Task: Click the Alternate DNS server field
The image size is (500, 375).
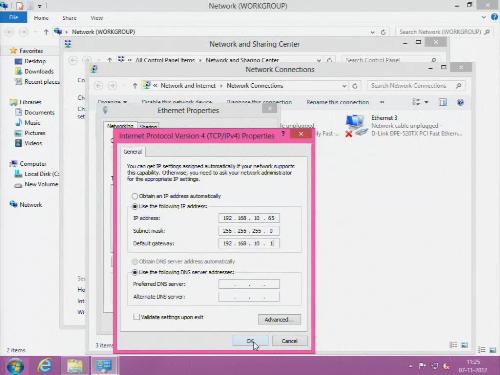Action: tap(249, 297)
